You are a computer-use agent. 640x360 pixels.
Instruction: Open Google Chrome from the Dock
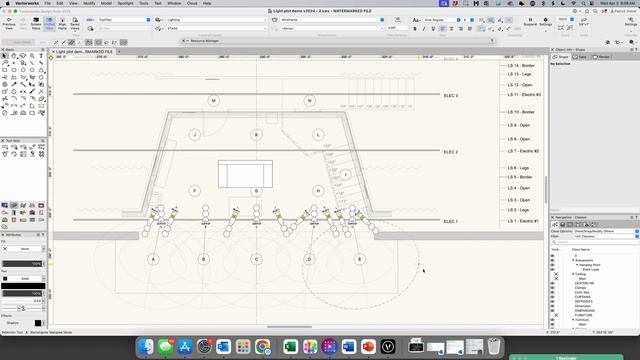coord(262,347)
